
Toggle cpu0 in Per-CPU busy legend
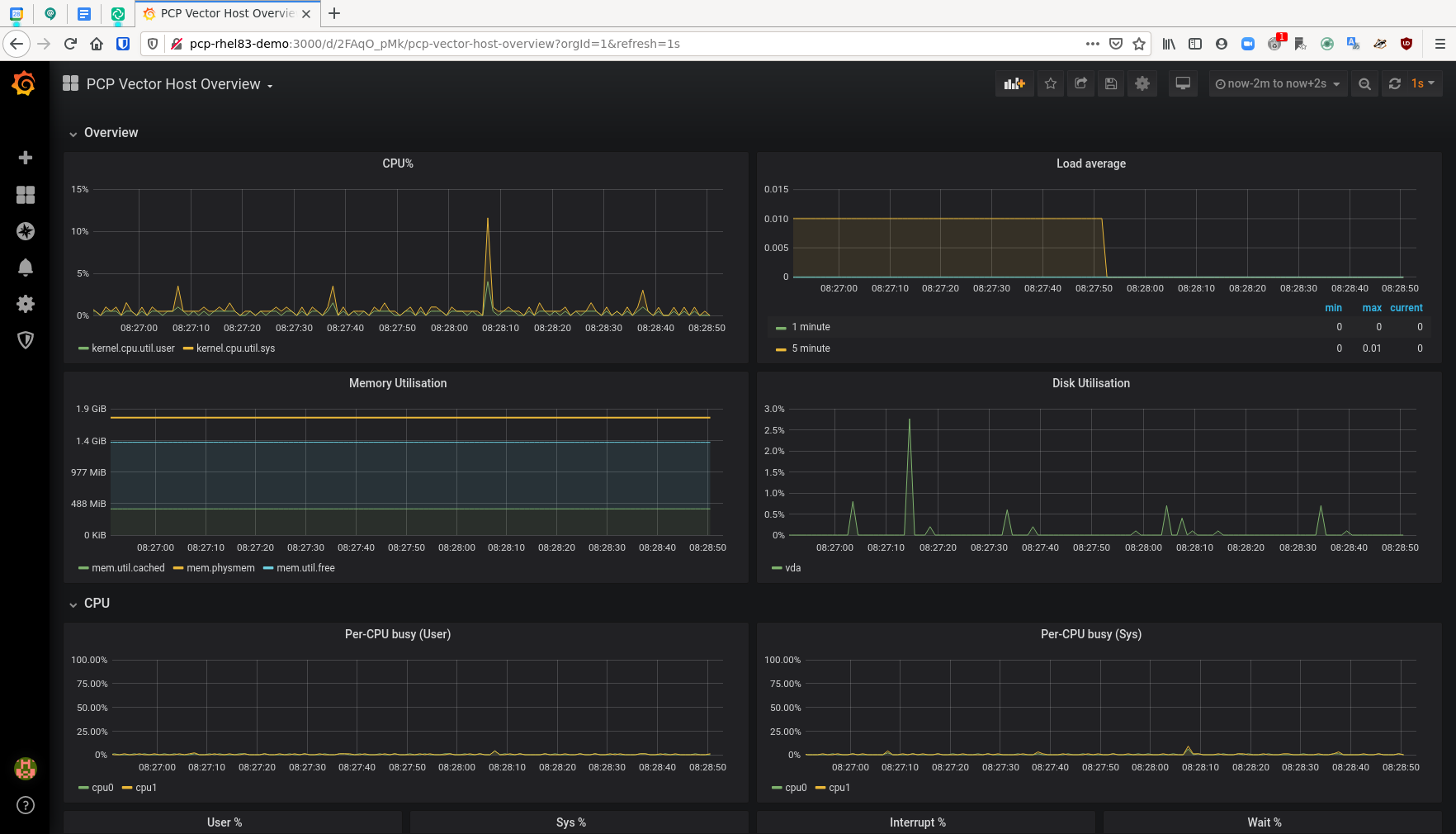[102, 787]
